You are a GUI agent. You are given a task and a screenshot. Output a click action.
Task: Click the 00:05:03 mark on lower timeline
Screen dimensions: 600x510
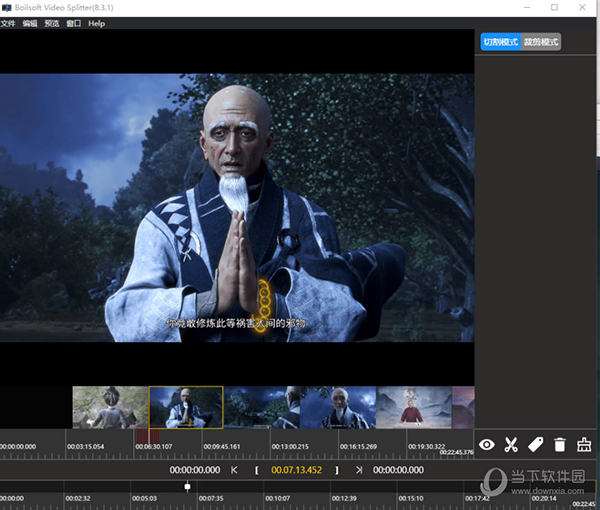(144, 499)
